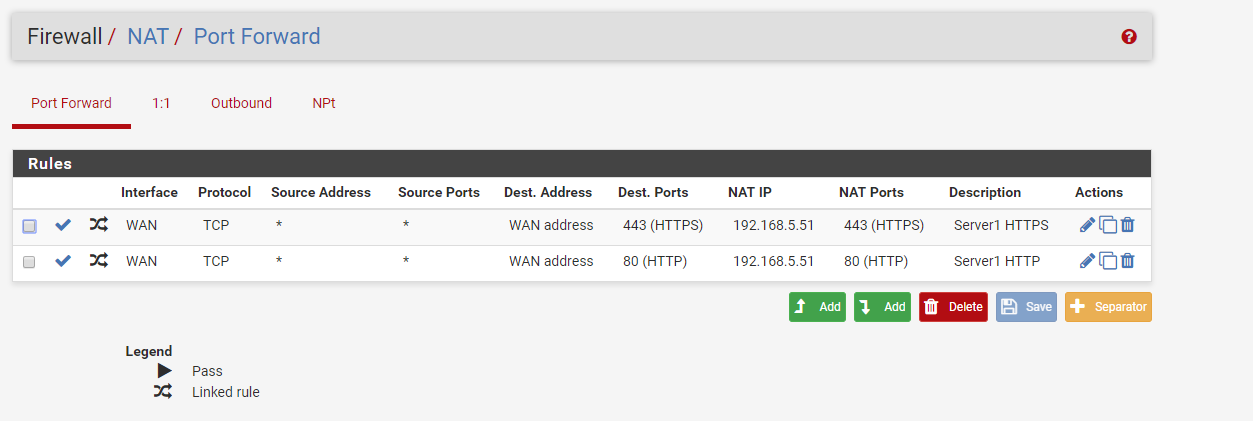Add rule to top of list
Viewport: 1253px width, 421px height.
tap(817, 307)
